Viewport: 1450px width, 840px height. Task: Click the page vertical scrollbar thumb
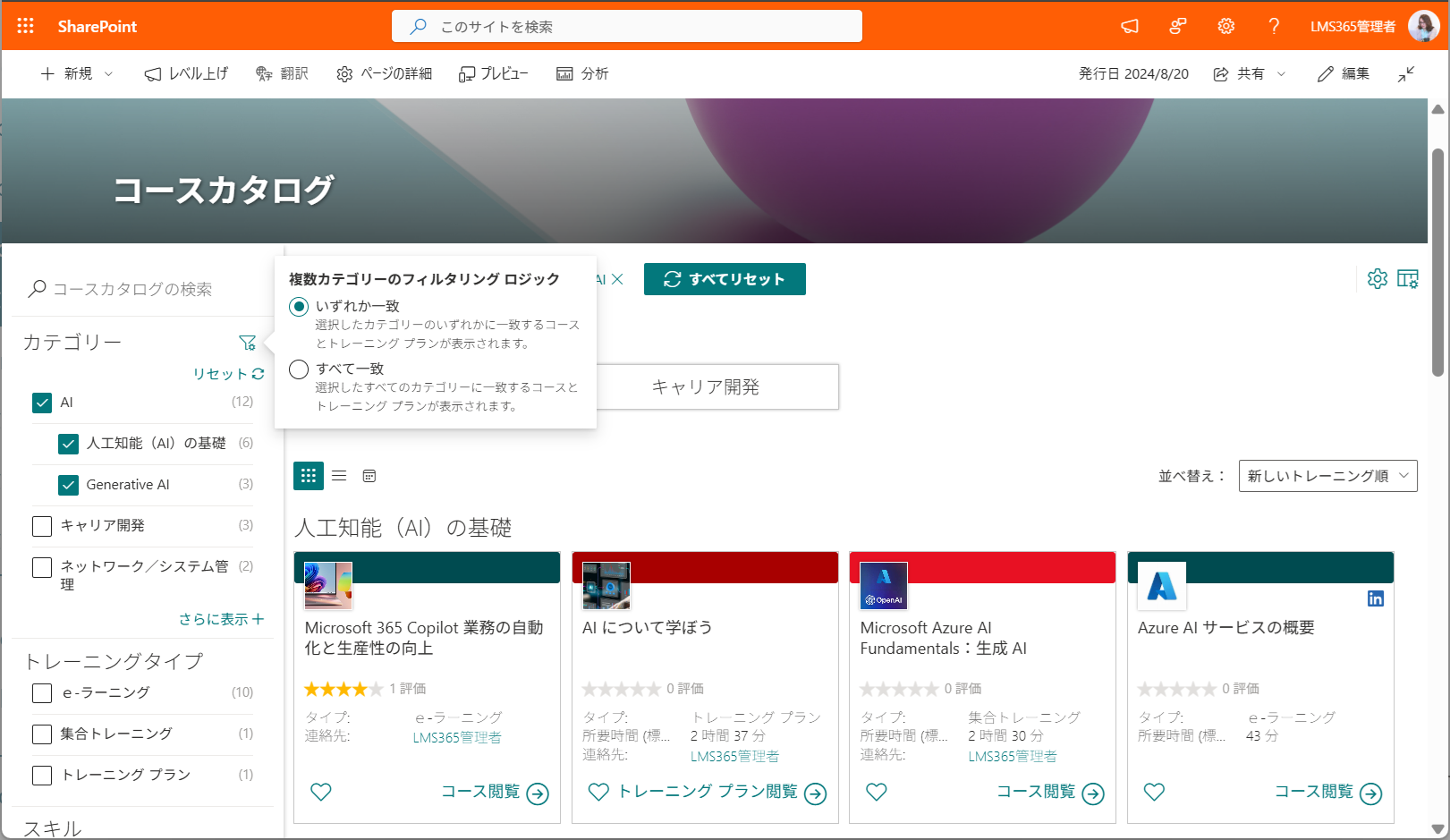[1438, 262]
